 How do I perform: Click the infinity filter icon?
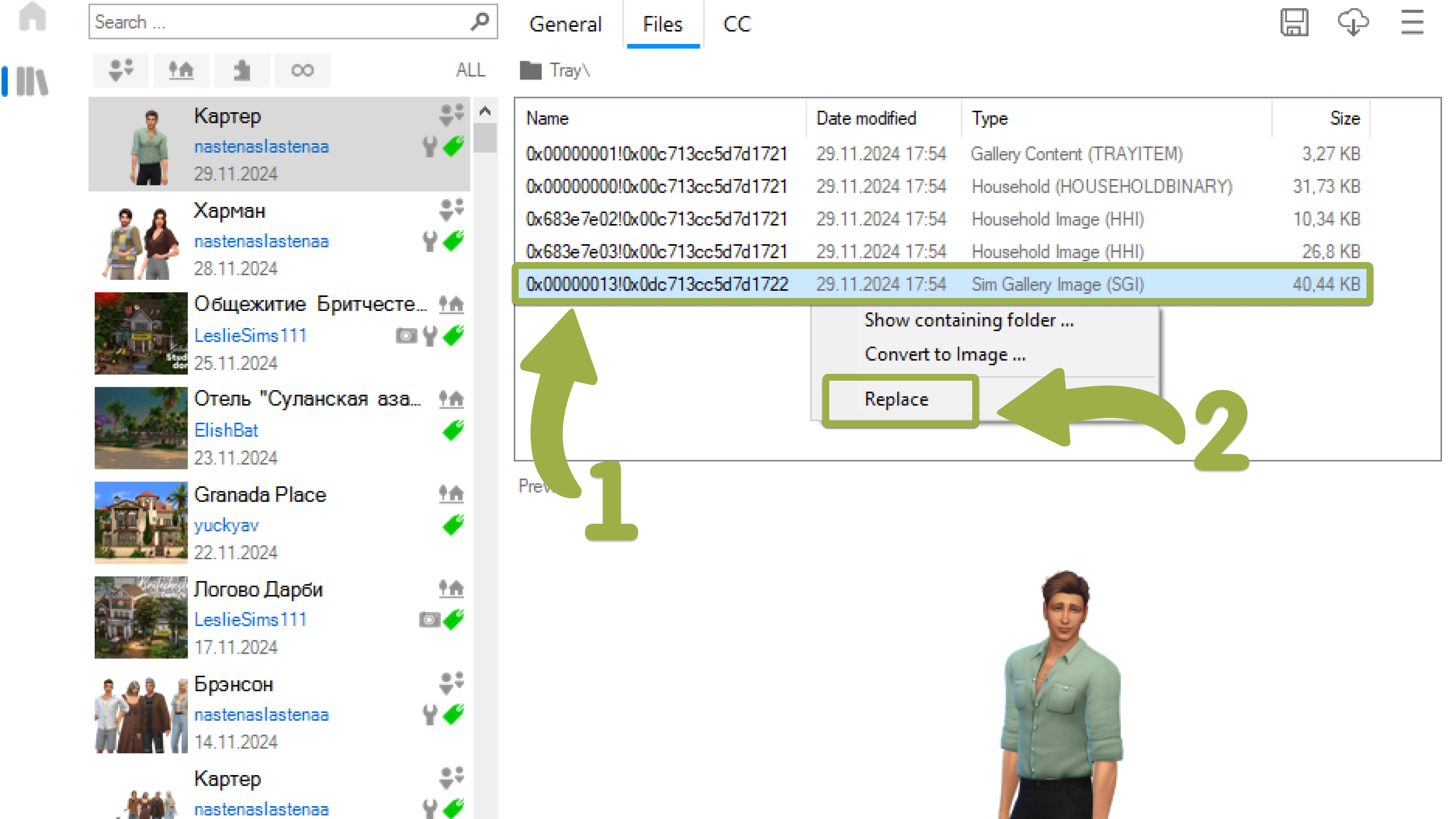coord(303,70)
